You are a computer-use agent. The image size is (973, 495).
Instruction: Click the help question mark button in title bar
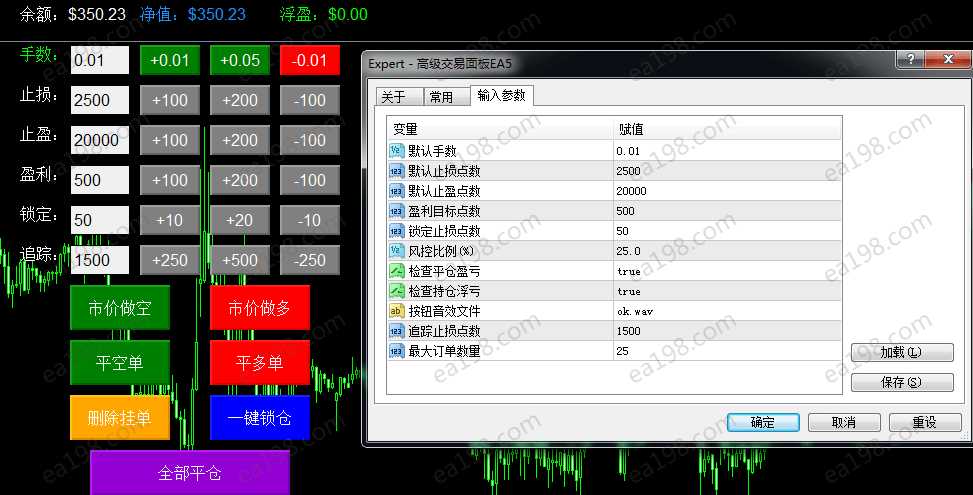pyautogui.click(x=909, y=62)
